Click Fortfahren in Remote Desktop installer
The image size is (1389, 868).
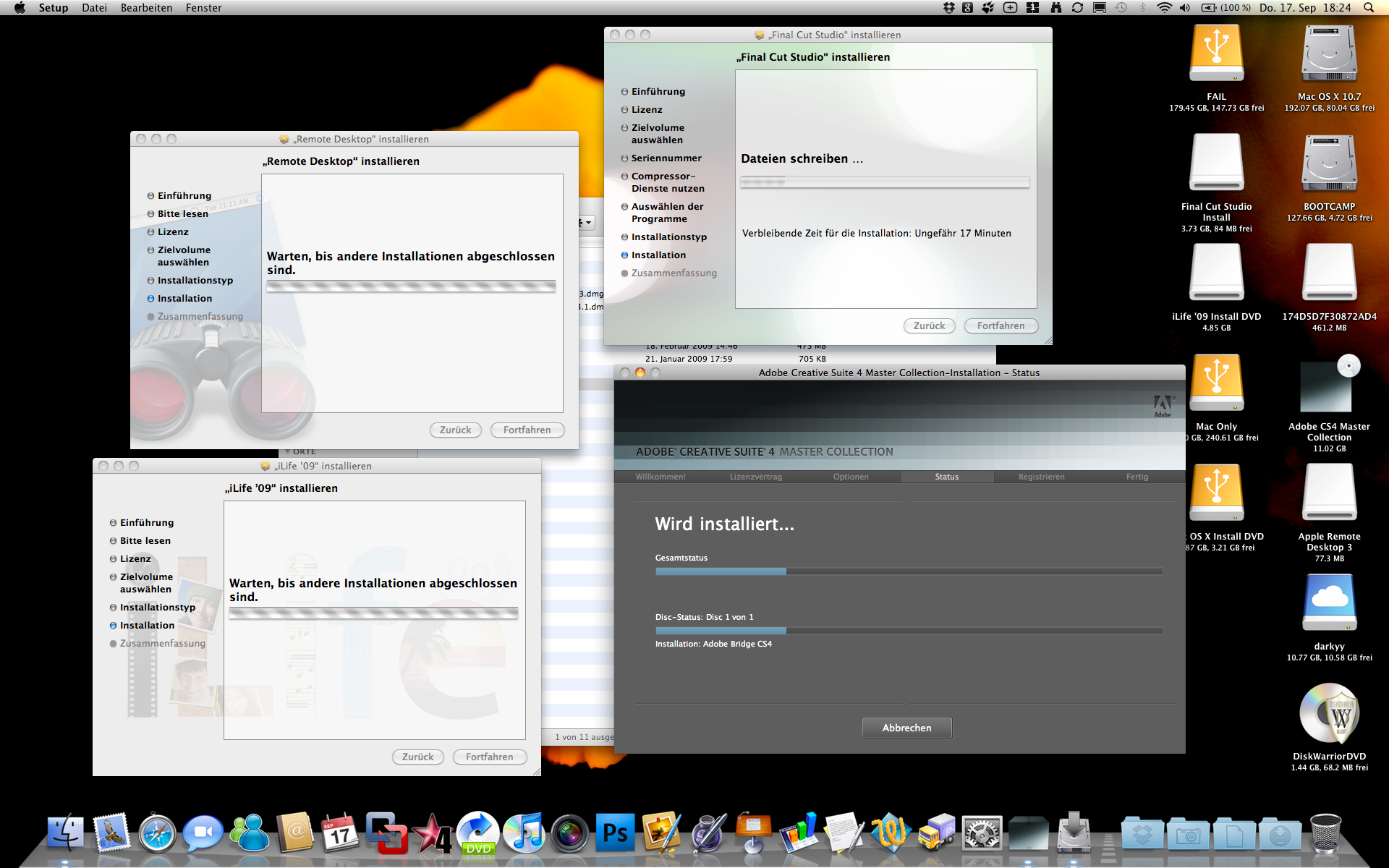tap(527, 430)
